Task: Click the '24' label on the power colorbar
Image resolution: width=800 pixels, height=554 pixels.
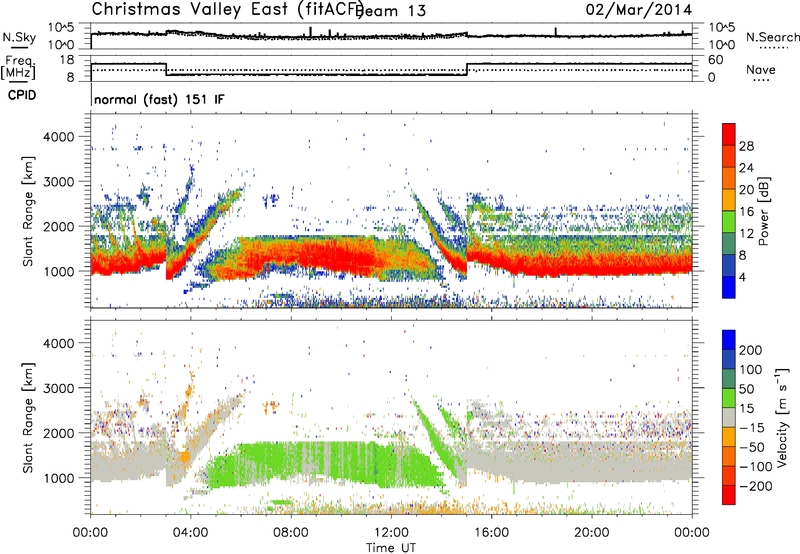Action: (746, 168)
